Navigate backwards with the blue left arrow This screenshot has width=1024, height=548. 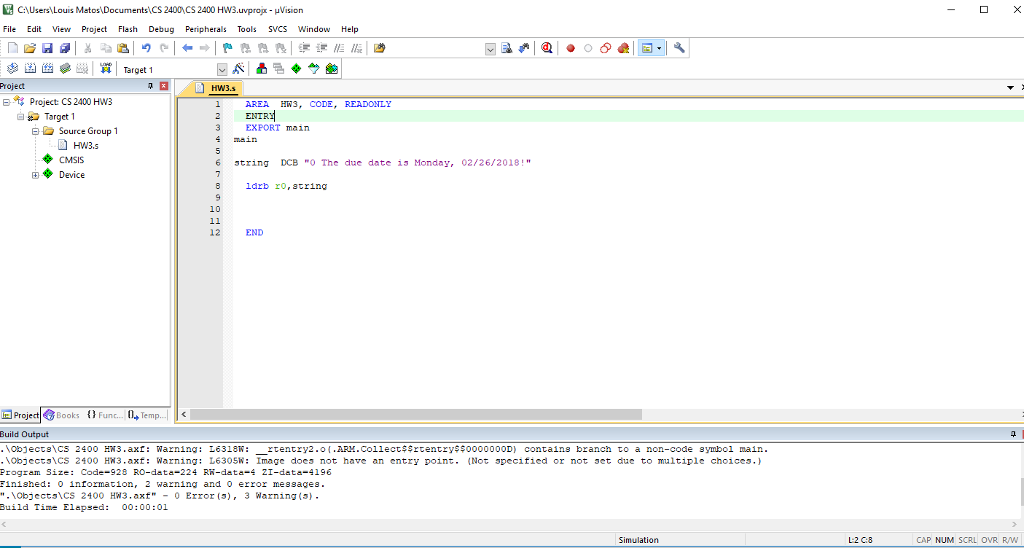coord(187,48)
